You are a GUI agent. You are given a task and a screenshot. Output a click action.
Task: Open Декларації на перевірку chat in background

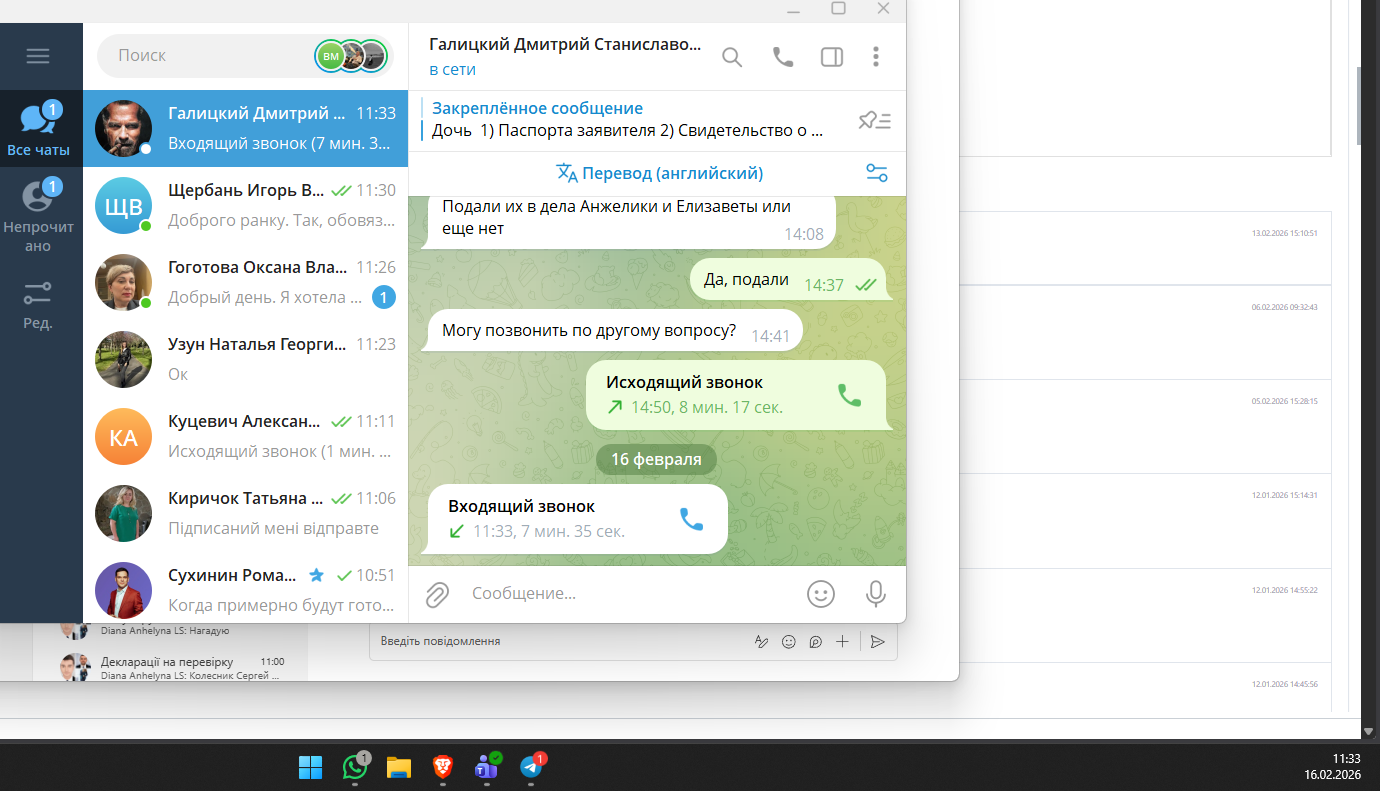(172, 668)
